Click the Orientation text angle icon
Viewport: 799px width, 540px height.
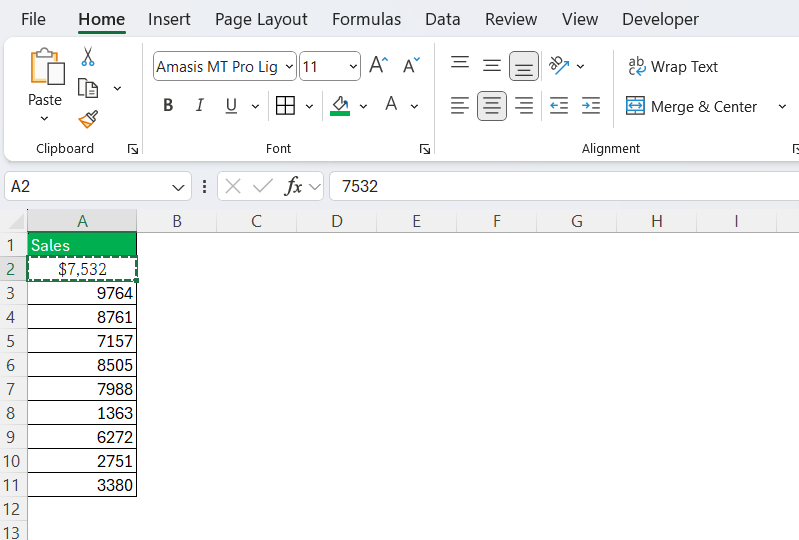(558, 66)
